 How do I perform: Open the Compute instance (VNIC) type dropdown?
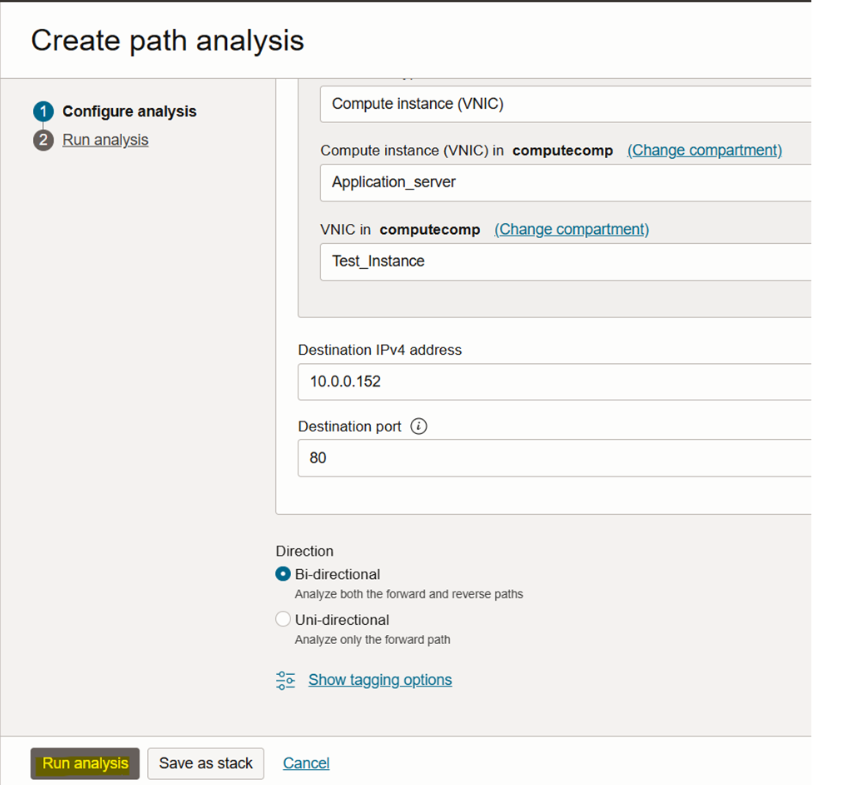(x=565, y=104)
